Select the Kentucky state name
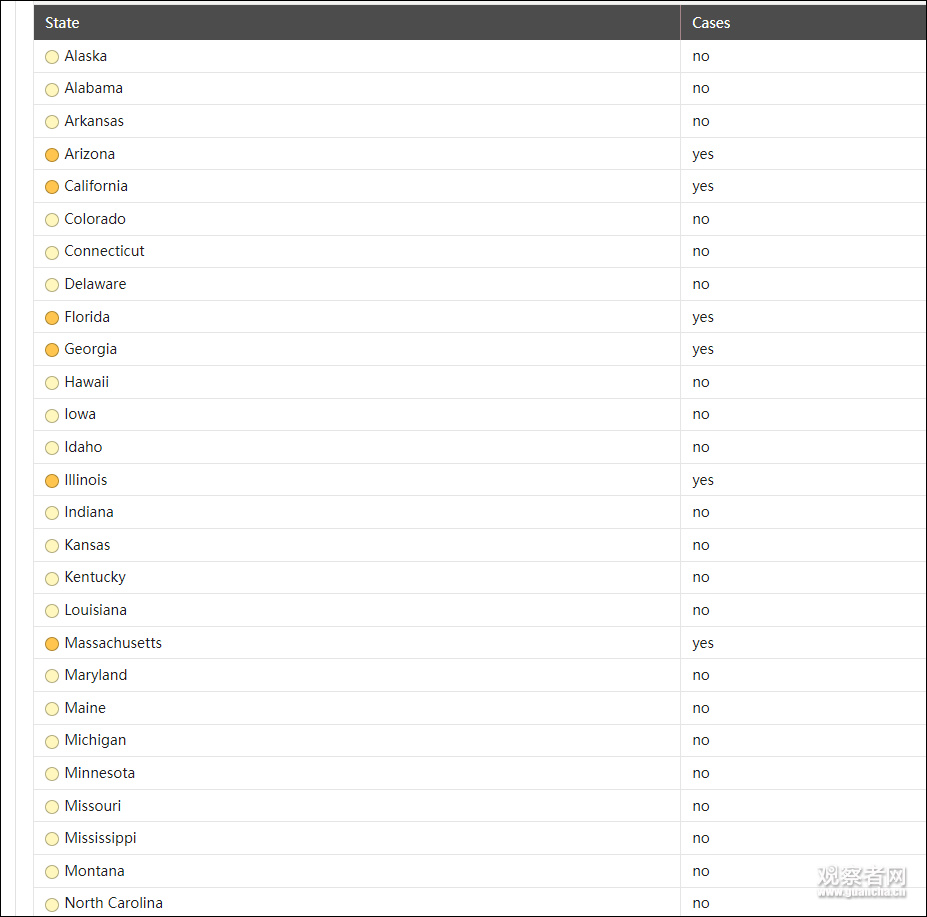Screen dimensions: 927x917 [x=95, y=577]
